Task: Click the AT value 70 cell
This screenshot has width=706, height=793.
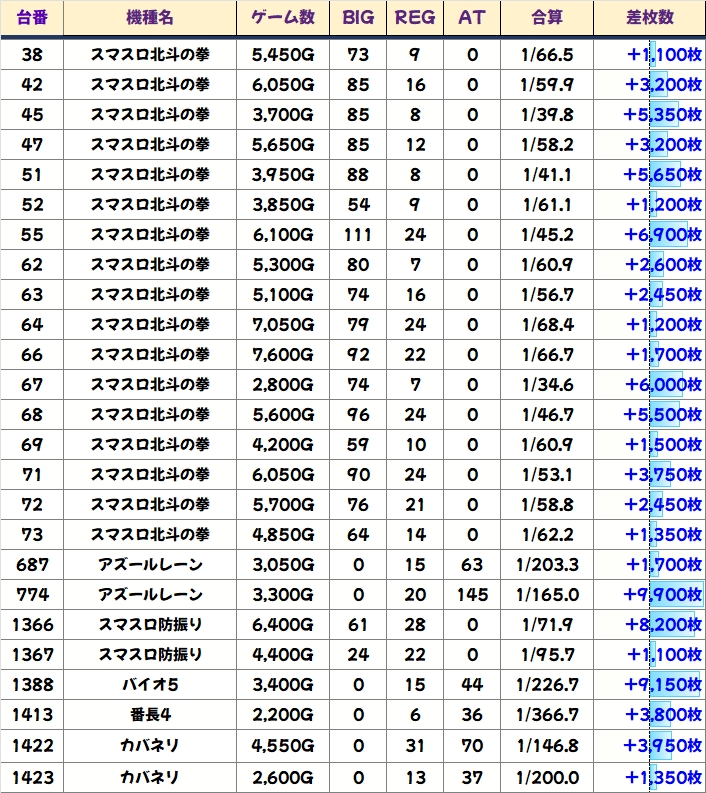Action: click(472, 745)
